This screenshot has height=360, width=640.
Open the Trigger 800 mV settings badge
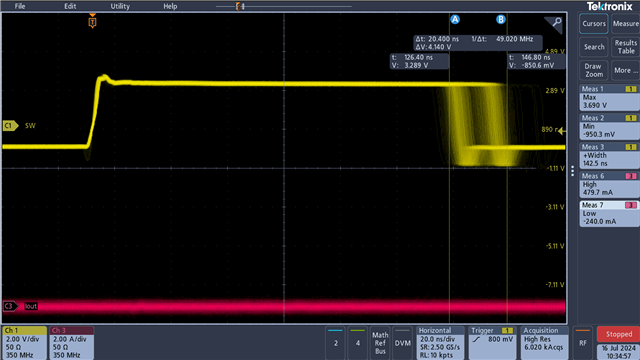click(492, 343)
